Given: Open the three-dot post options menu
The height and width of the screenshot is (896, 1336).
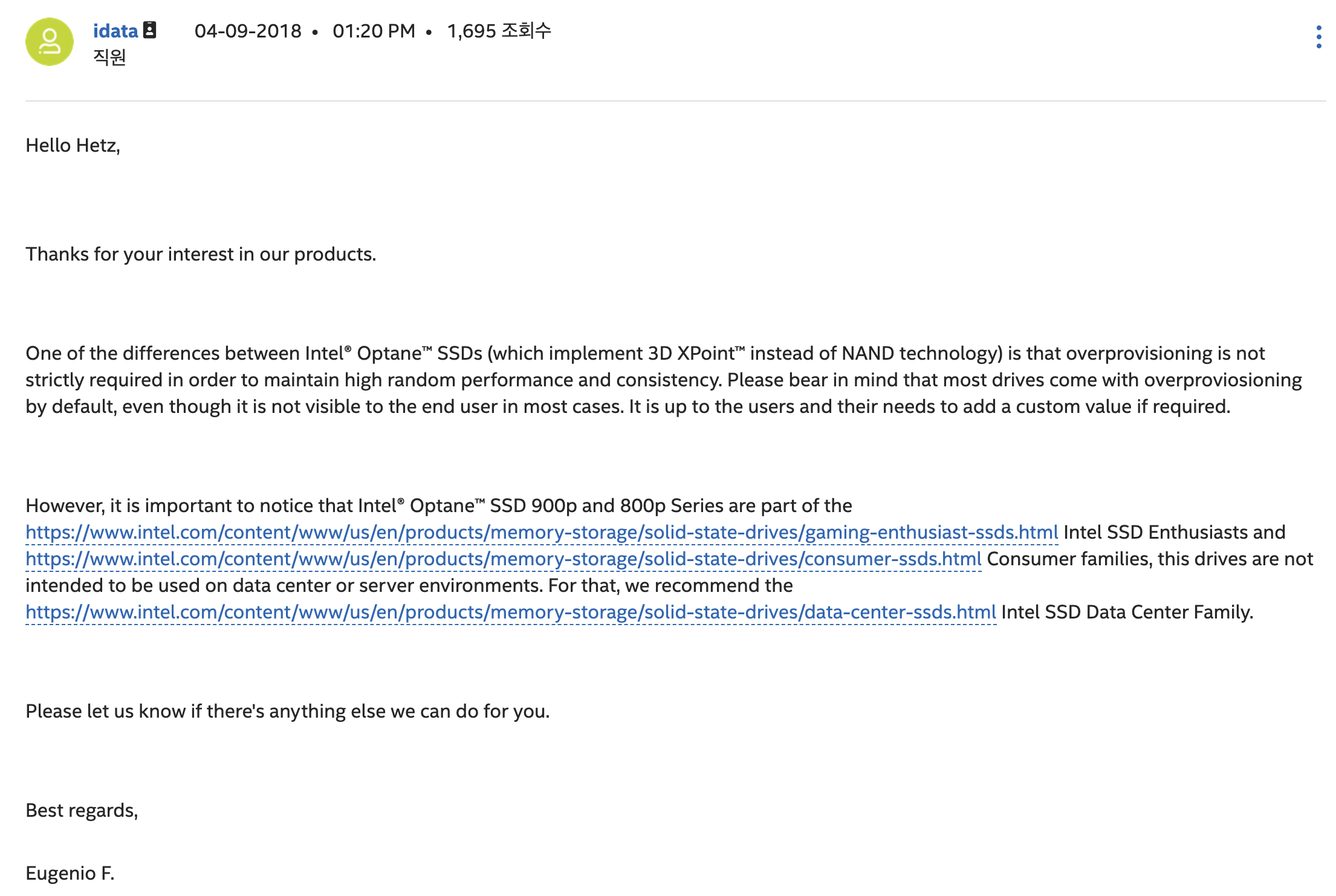Looking at the screenshot, I should 1318,37.
